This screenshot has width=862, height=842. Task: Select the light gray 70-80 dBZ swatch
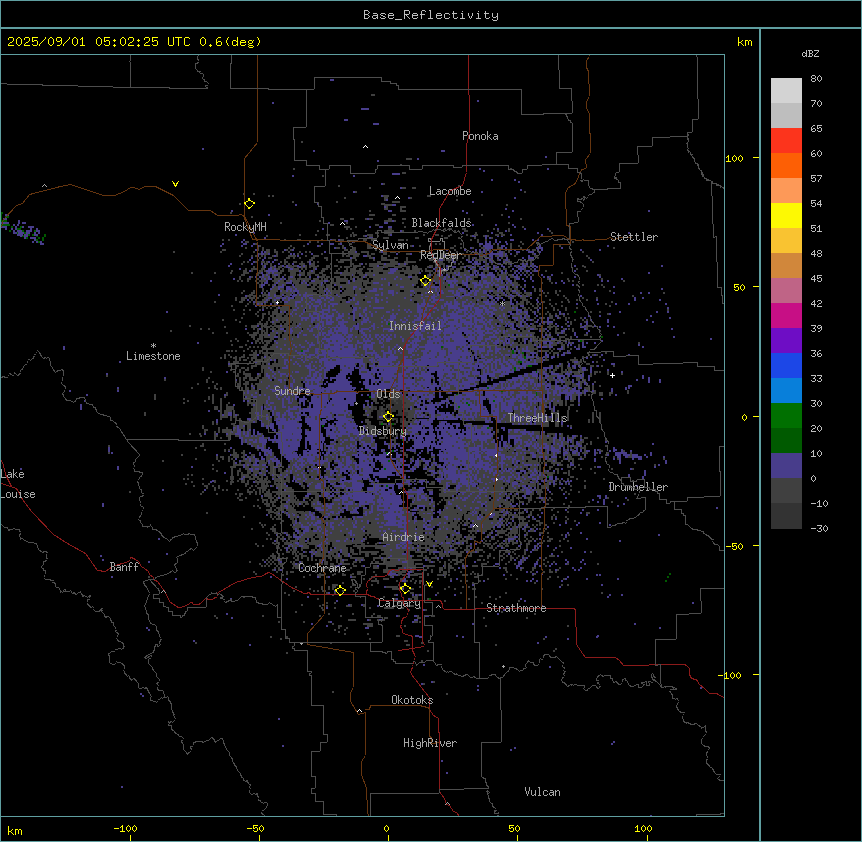click(x=786, y=91)
